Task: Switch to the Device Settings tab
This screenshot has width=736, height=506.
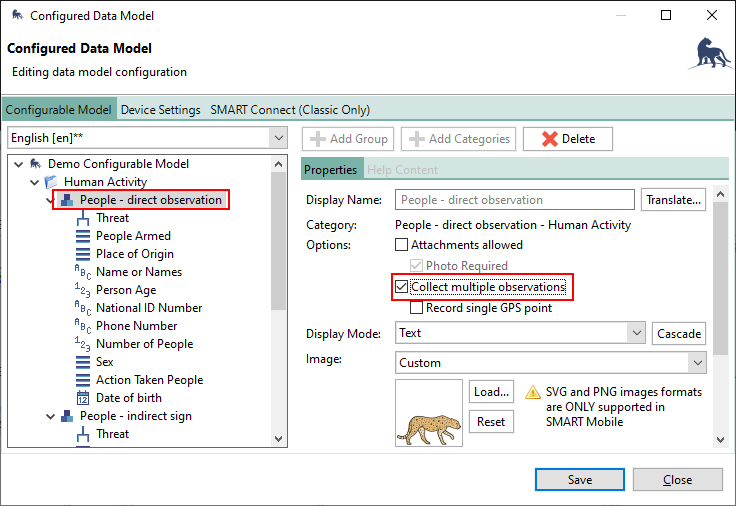Action: pos(161,110)
